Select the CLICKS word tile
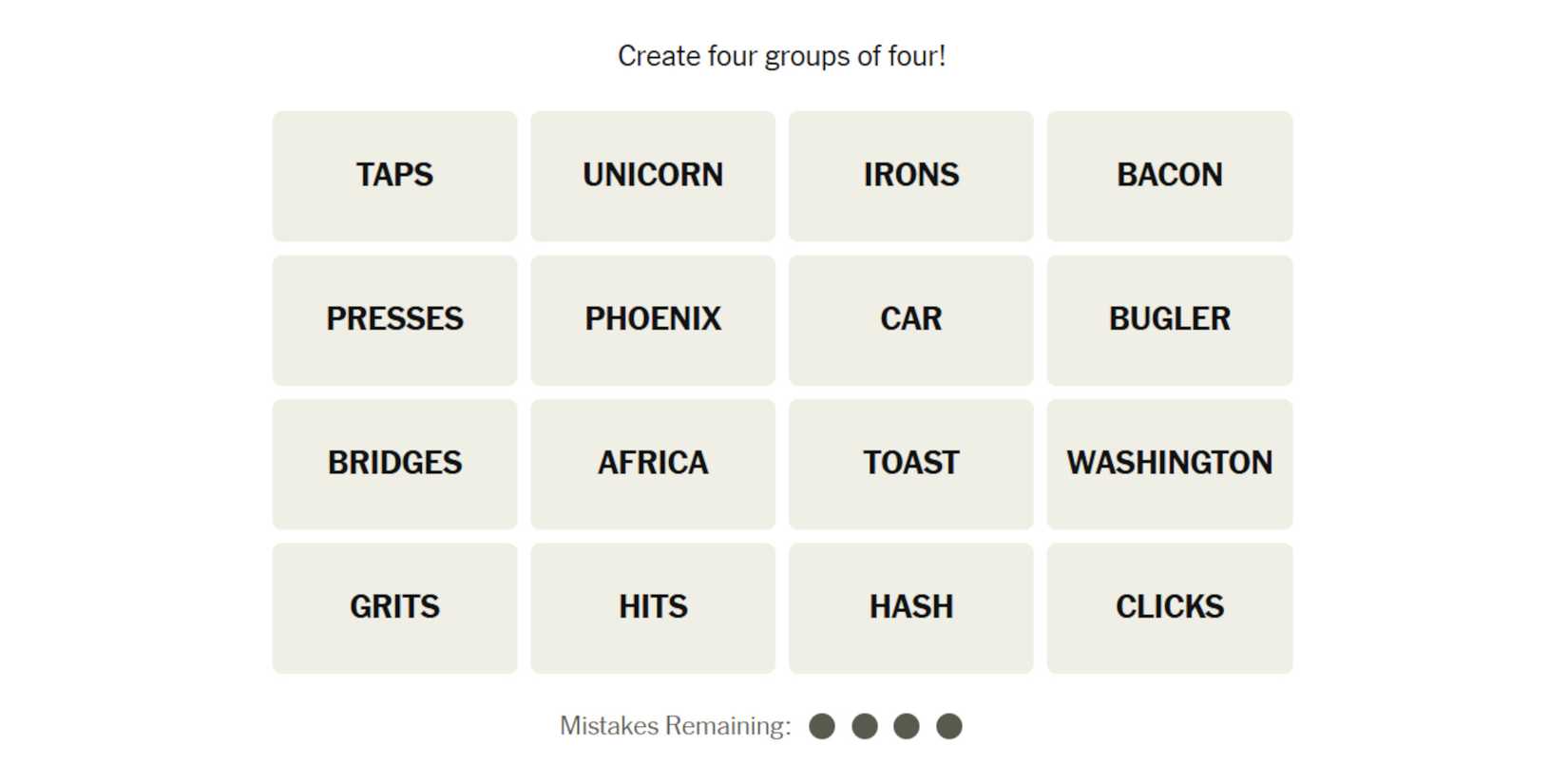The height and width of the screenshot is (784, 1568). pos(1169,607)
